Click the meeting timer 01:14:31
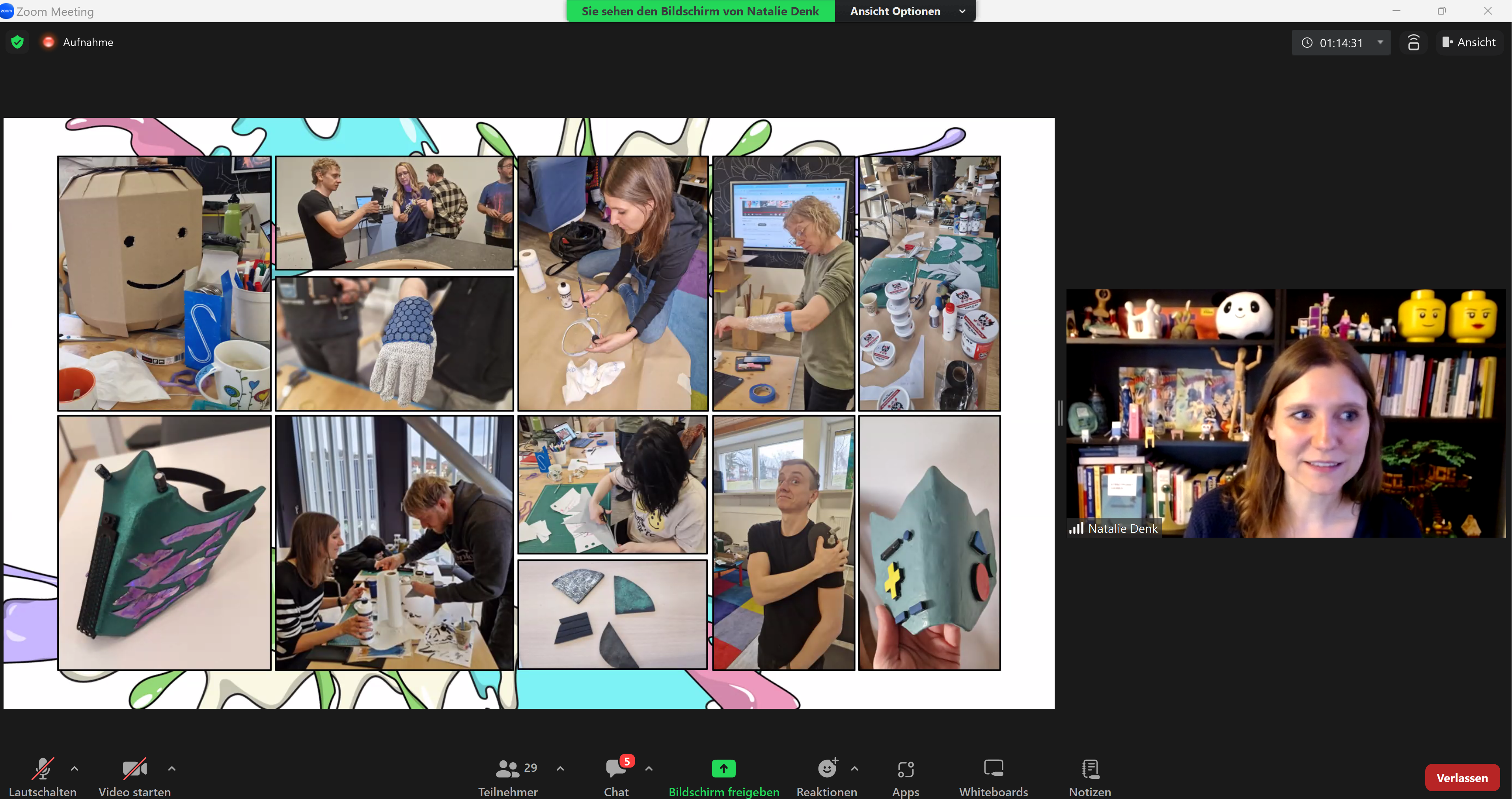 pyautogui.click(x=1340, y=43)
